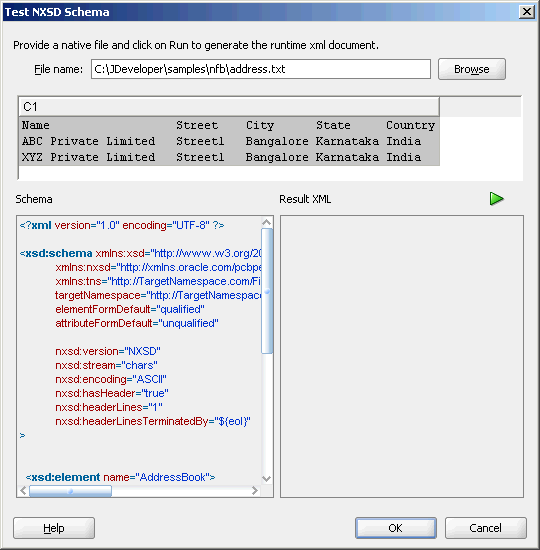This screenshot has width=540, height=550.
Task: Select the XYZ Private Limited data row
Action: (229, 157)
